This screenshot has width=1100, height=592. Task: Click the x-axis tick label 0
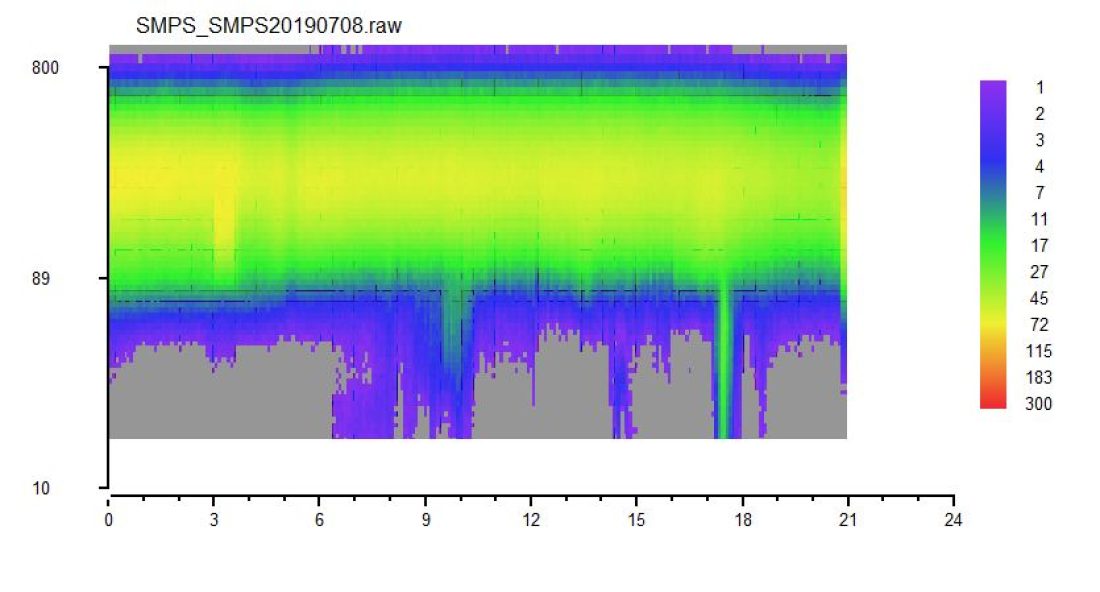109,520
